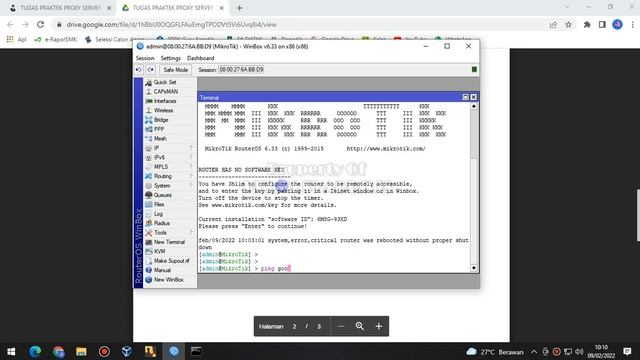The width and height of the screenshot is (640, 360).
Task: Click the magnifier zoom reset icon
Action: click(360, 326)
